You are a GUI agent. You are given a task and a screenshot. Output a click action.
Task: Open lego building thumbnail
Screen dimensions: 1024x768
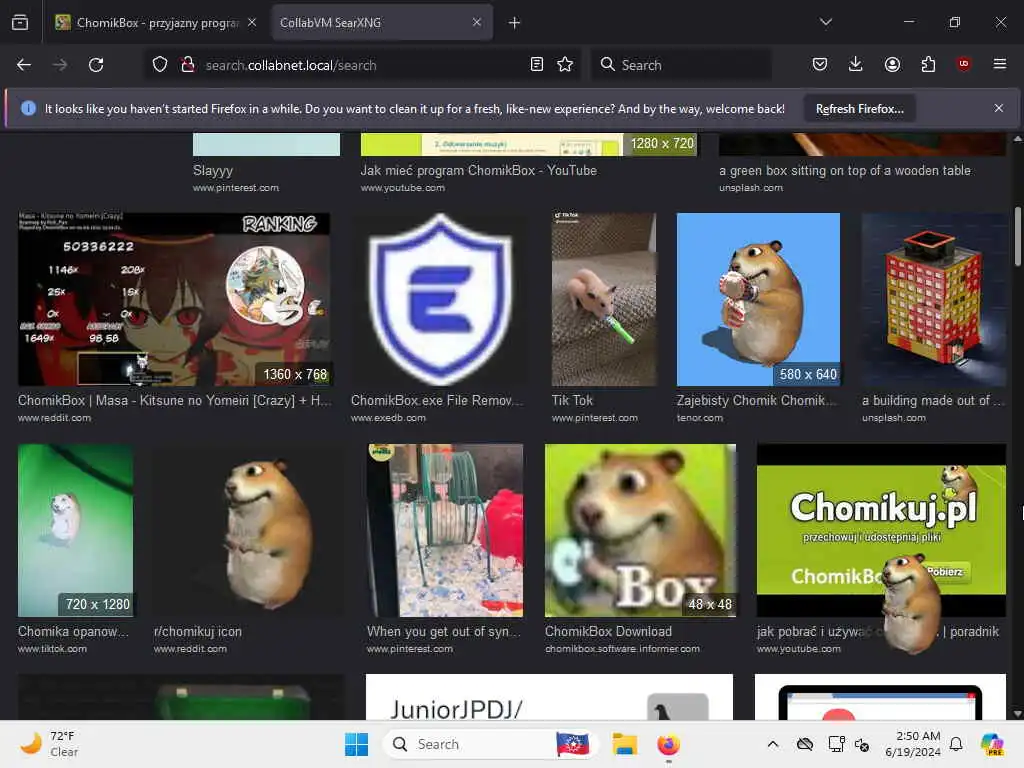click(934, 299)
